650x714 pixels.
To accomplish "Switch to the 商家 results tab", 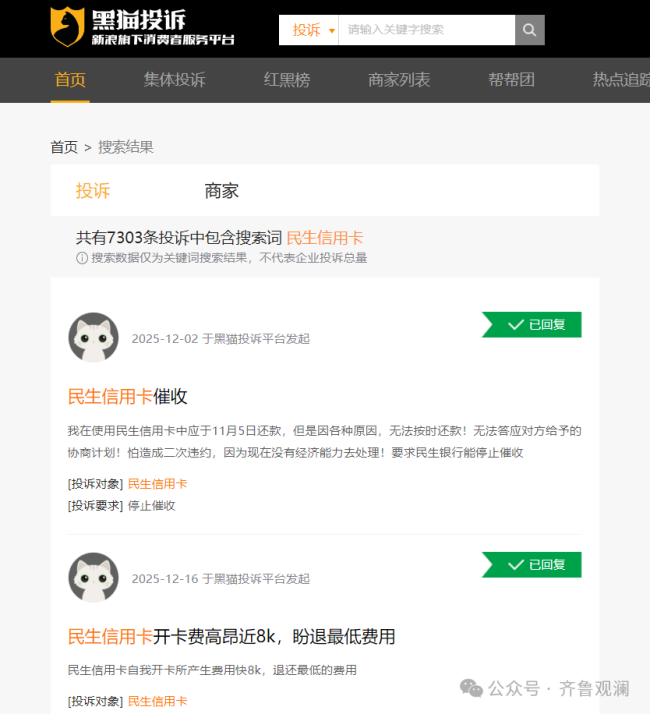I will point(221,190).
